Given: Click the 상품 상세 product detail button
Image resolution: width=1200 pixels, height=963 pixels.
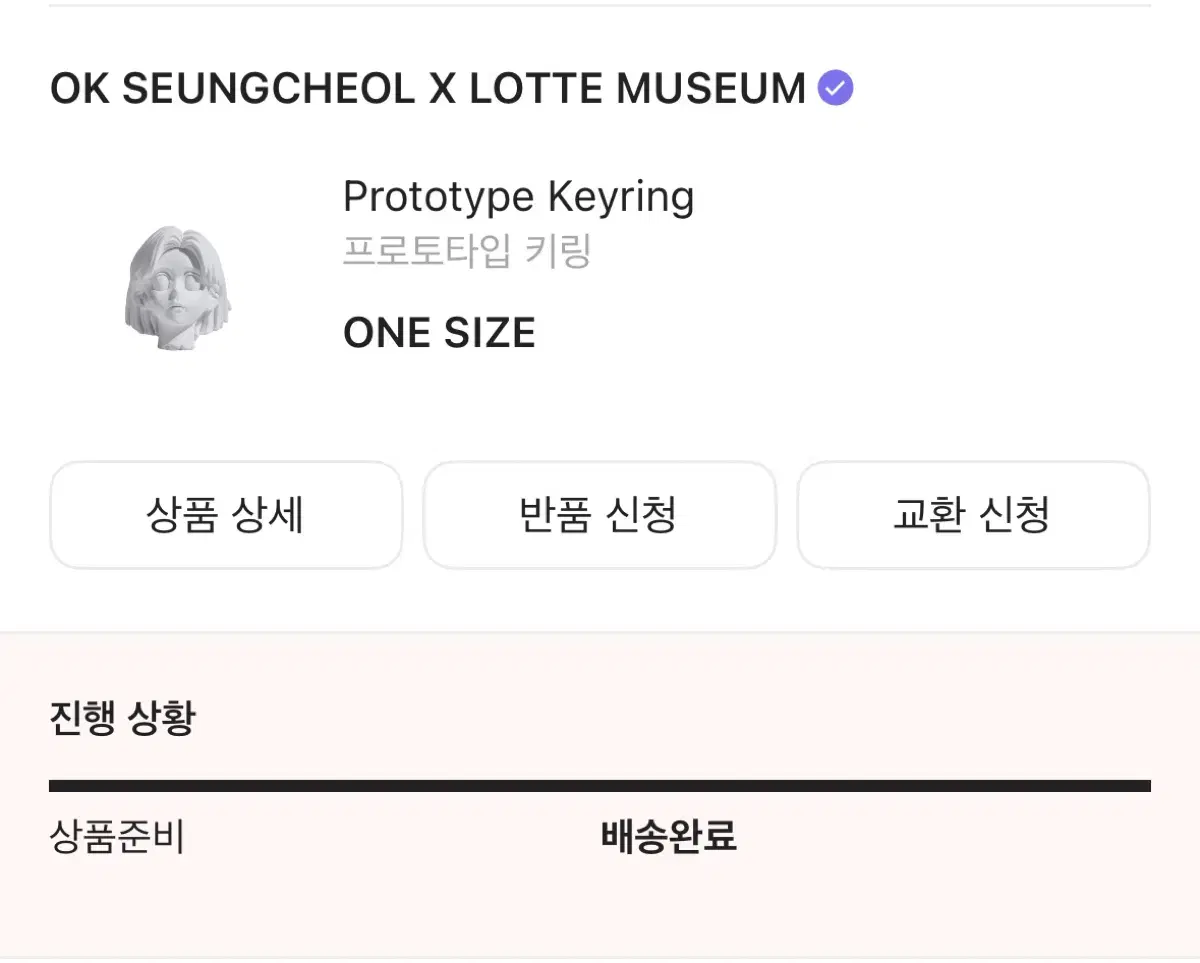Looking at the screenshot, I should (x=226, y=515).
